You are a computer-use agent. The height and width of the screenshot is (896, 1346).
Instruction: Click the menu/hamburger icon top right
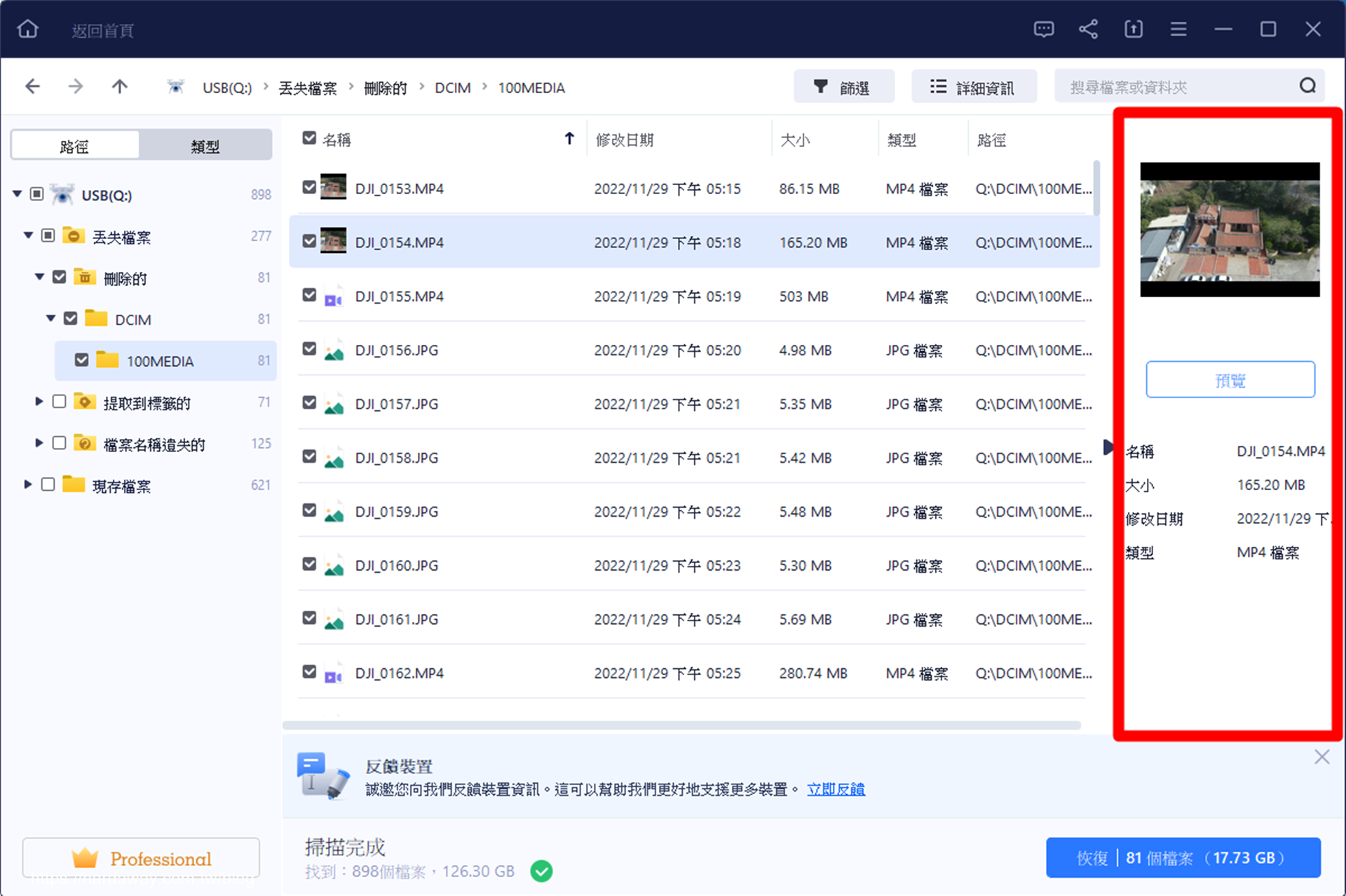click(x=1178, y=29)
